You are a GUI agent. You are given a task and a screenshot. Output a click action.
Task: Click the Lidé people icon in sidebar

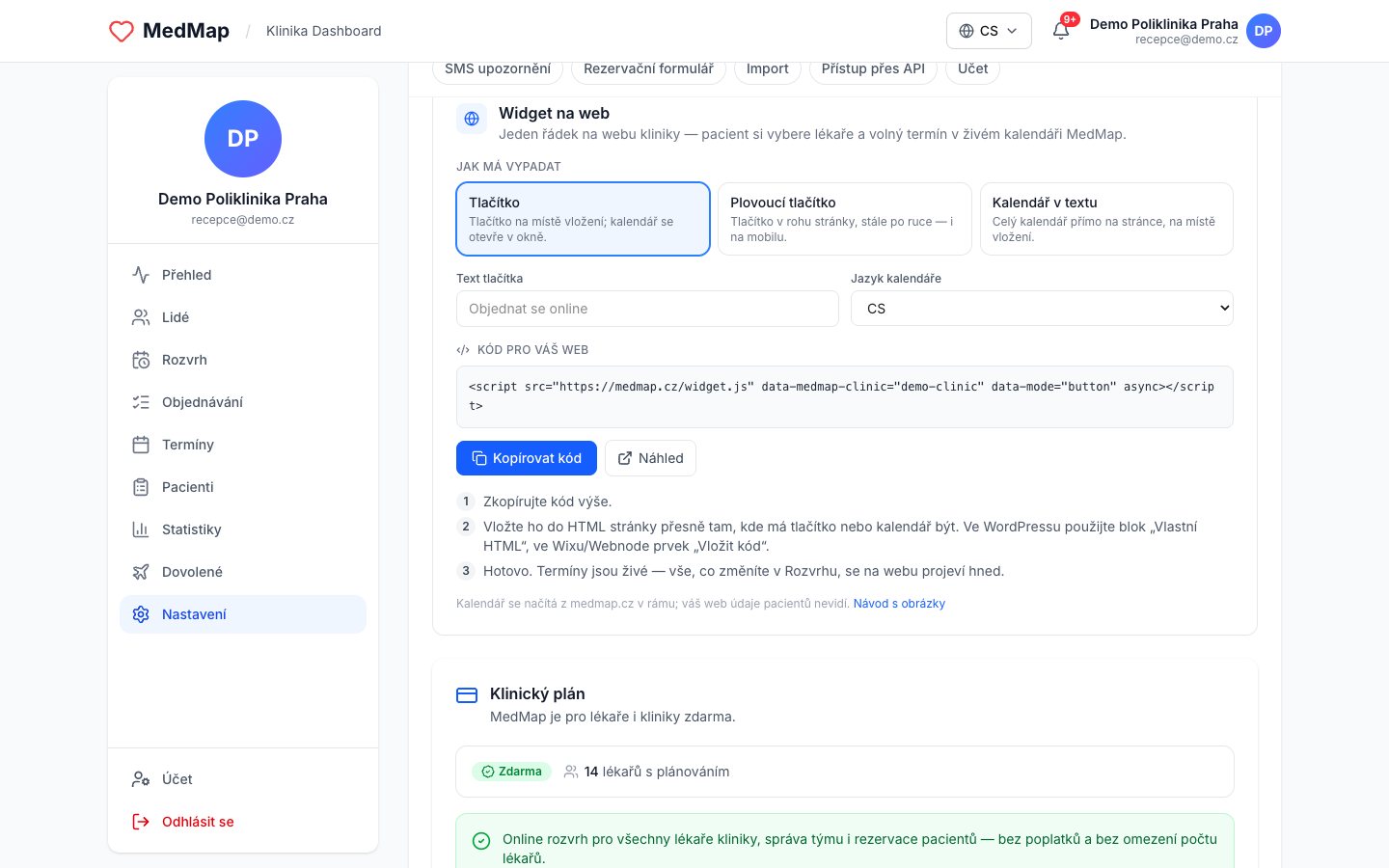[141, 317]
